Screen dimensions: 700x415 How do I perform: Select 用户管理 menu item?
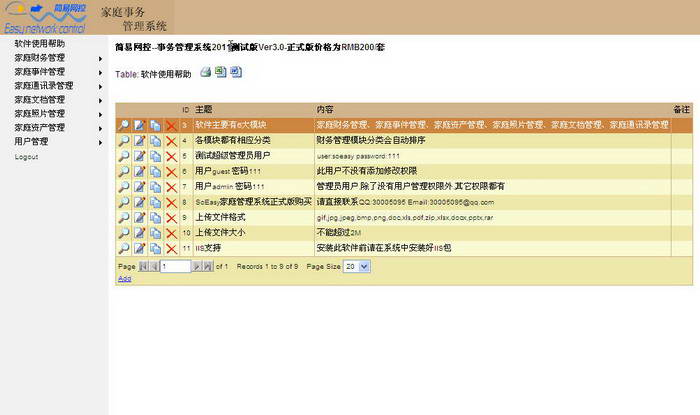point(31,141)
